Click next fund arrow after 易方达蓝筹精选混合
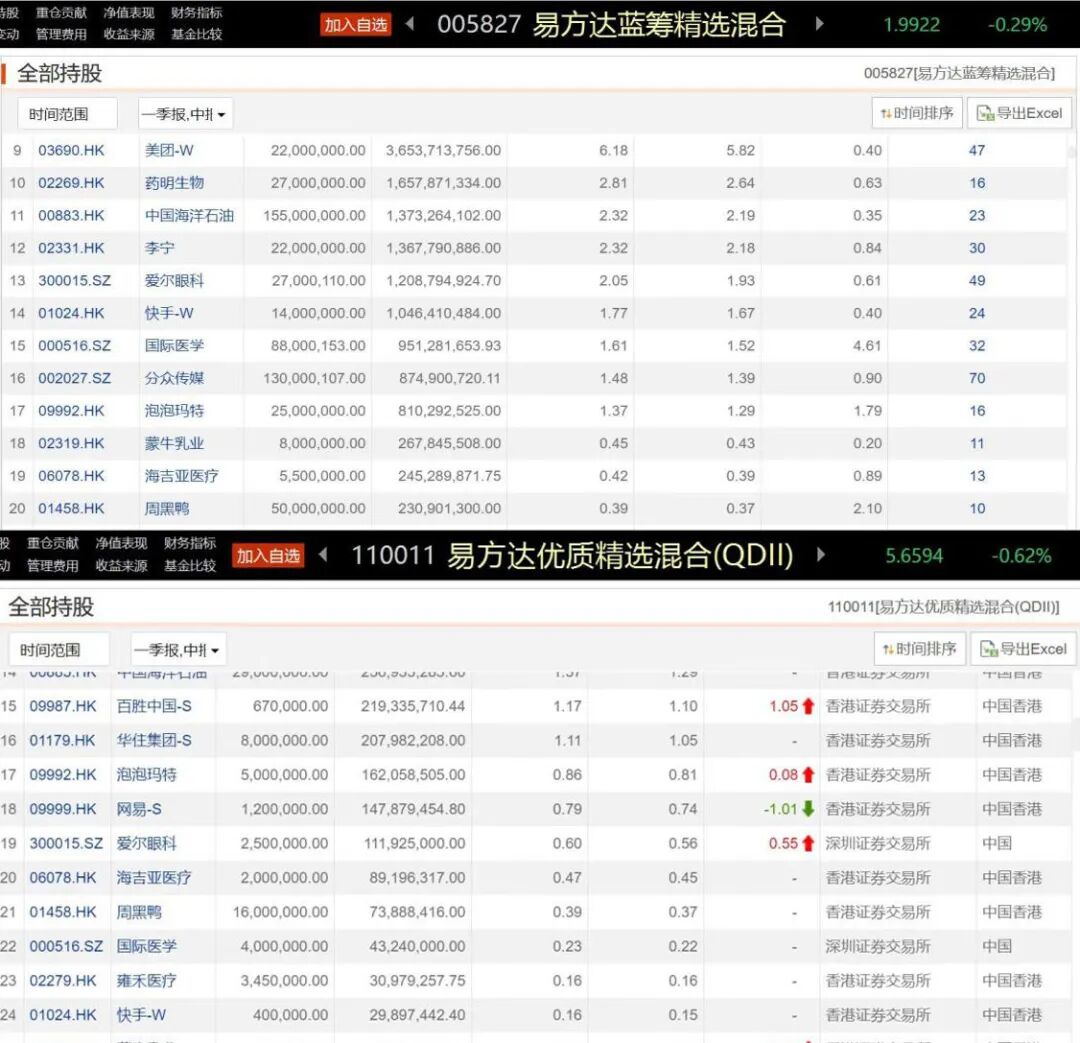 (x=820, y=24)
